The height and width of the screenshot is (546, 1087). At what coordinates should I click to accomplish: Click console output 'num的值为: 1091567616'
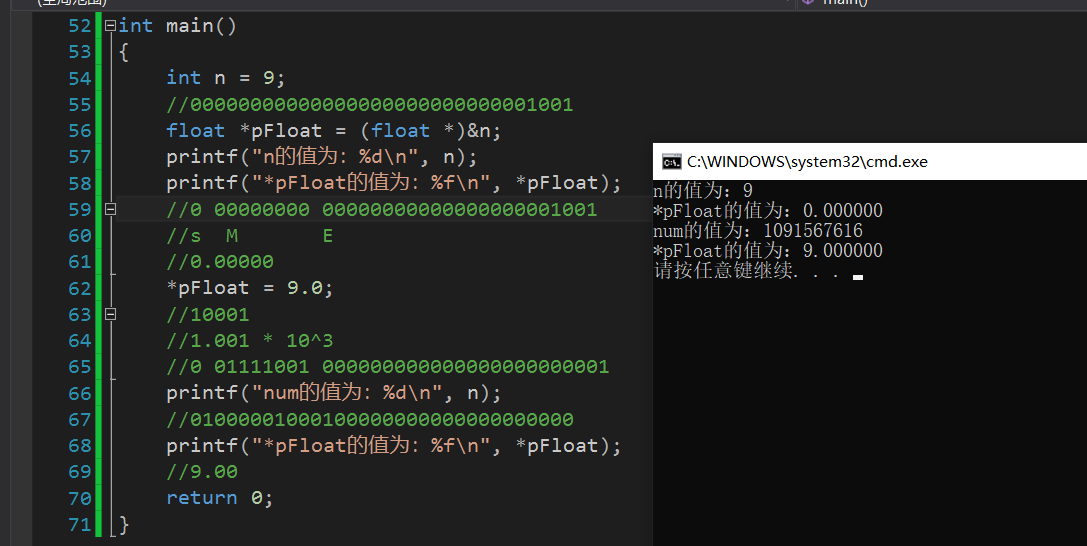[x=758, y=231]
